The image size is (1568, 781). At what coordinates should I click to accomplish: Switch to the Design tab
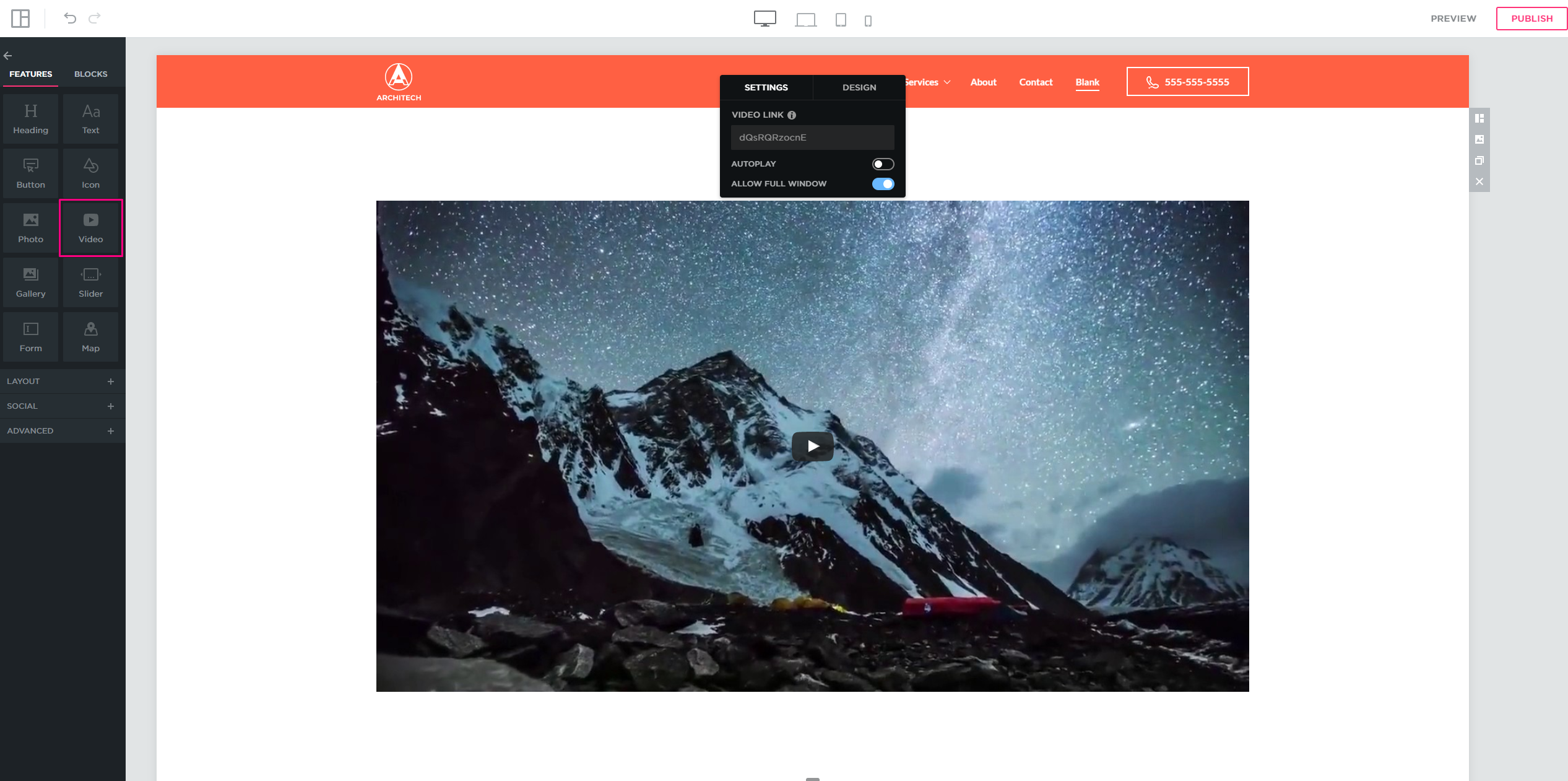coord(859,87)
